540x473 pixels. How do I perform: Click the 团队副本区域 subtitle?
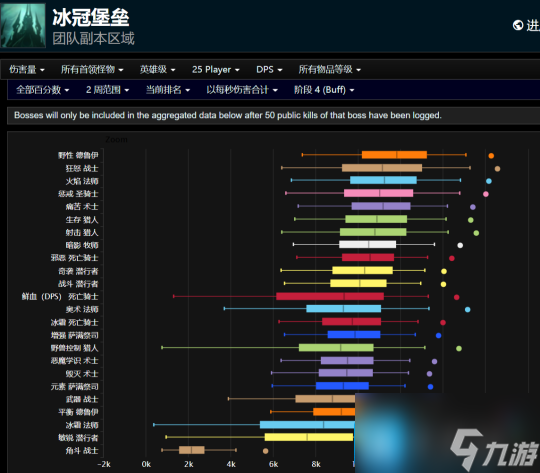coord(93,39)
